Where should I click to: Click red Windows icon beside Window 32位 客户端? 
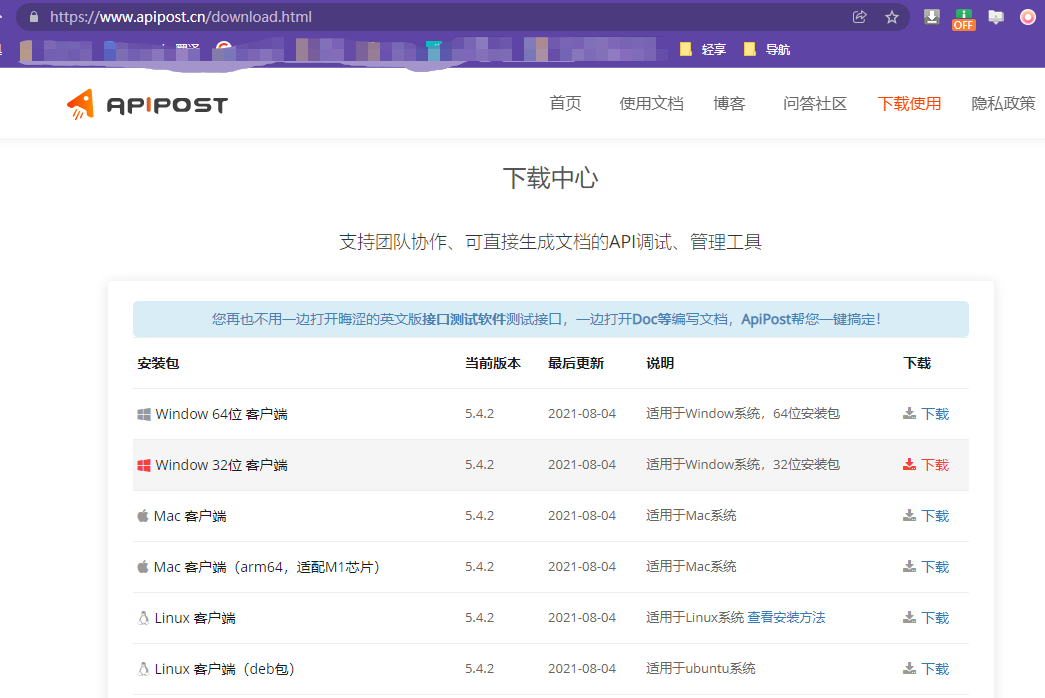point(143,465)
